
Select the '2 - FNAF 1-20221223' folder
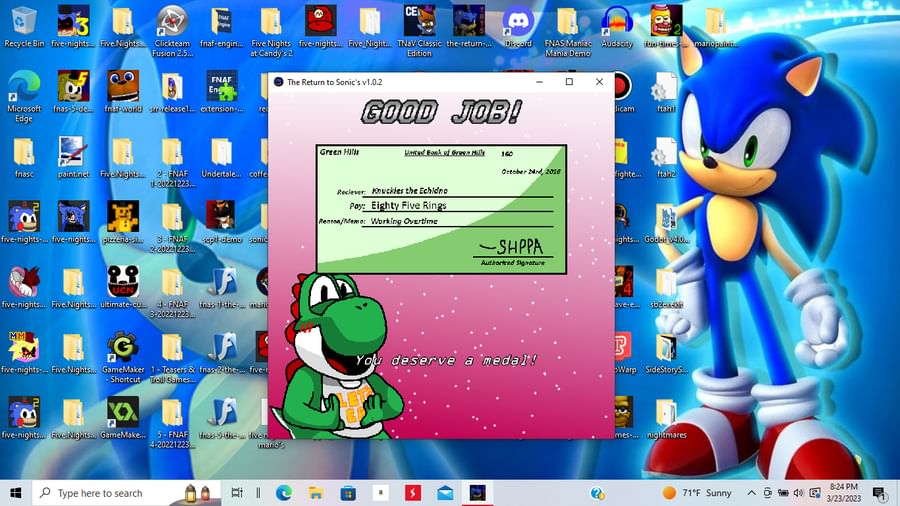(172, 162)
